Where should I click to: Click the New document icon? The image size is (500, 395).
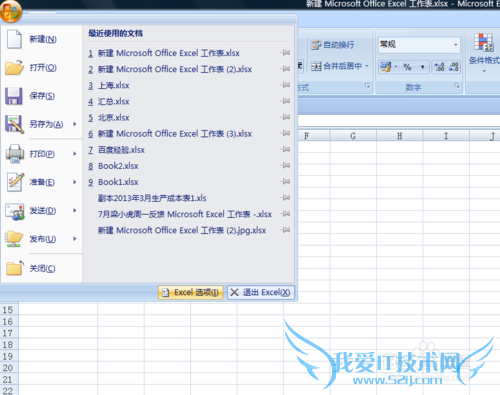pos(14,39)
